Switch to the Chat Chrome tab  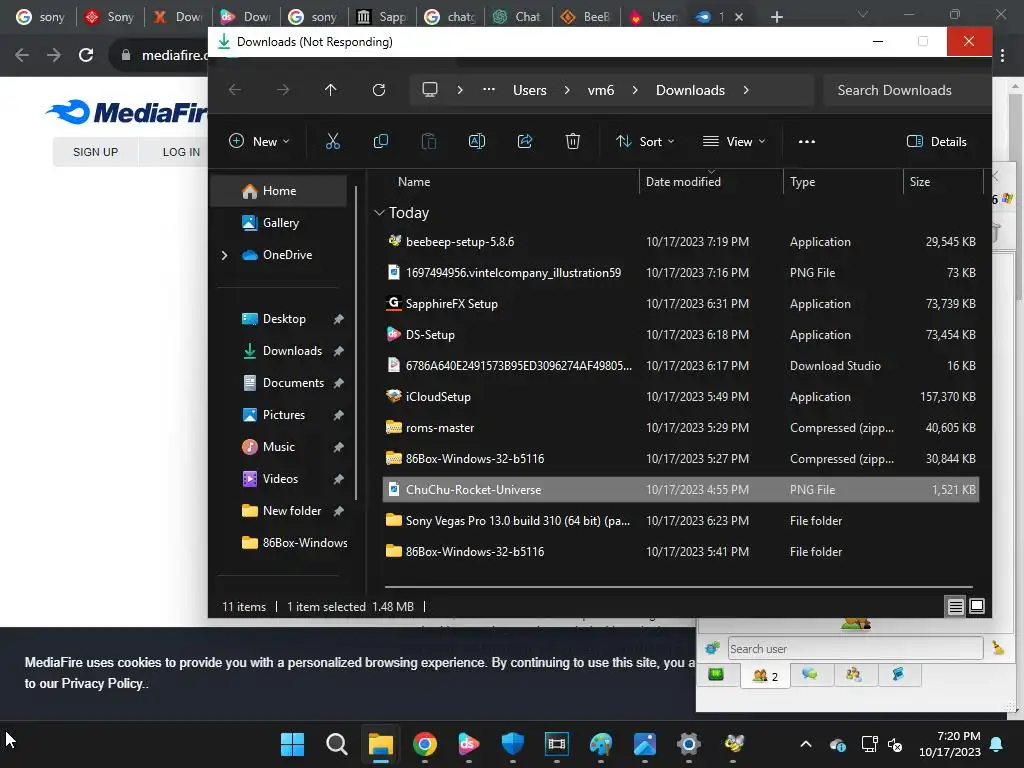click(517, 17)
